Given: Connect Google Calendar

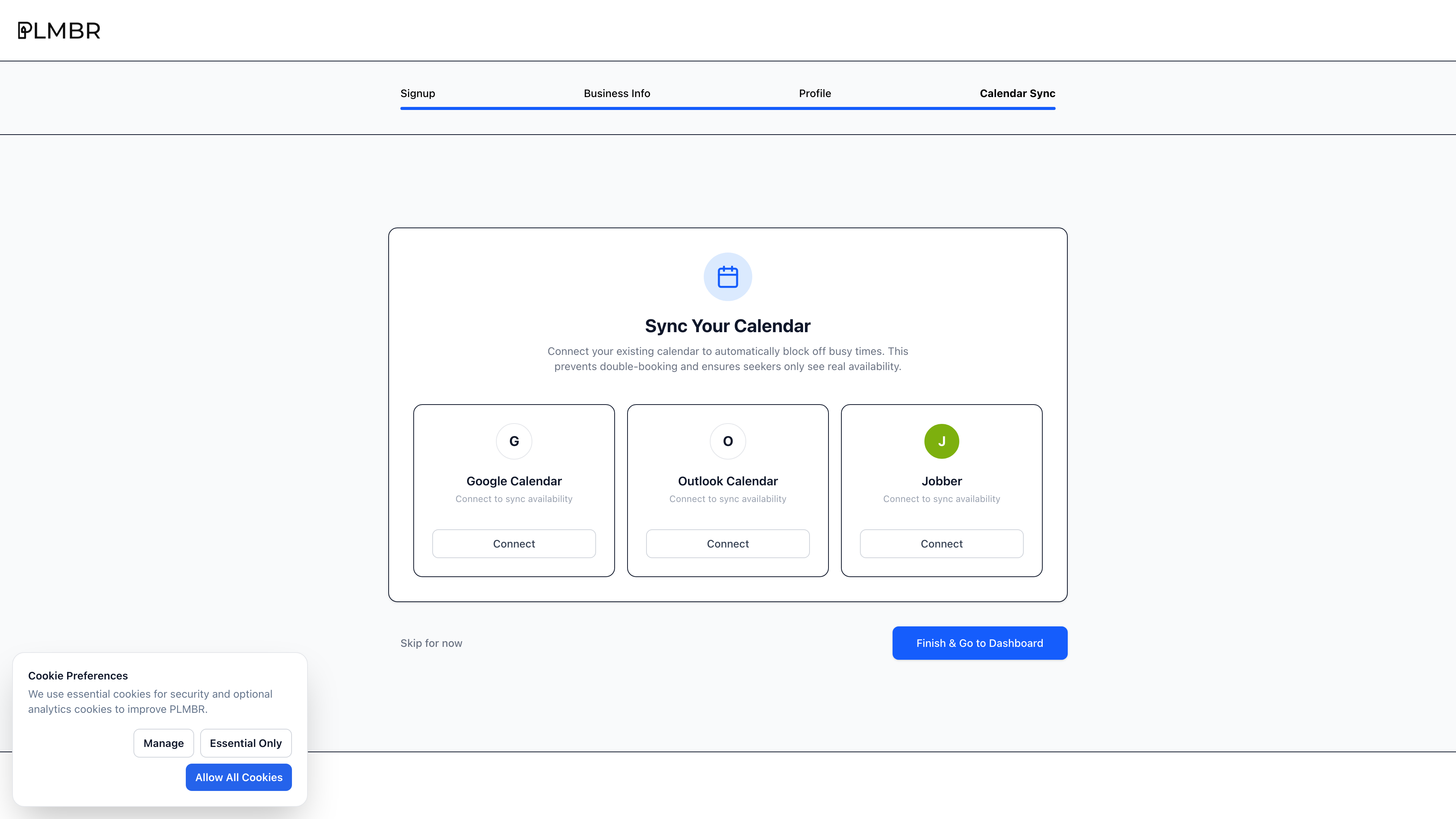Looking at the screenshot, I should 514,543.
